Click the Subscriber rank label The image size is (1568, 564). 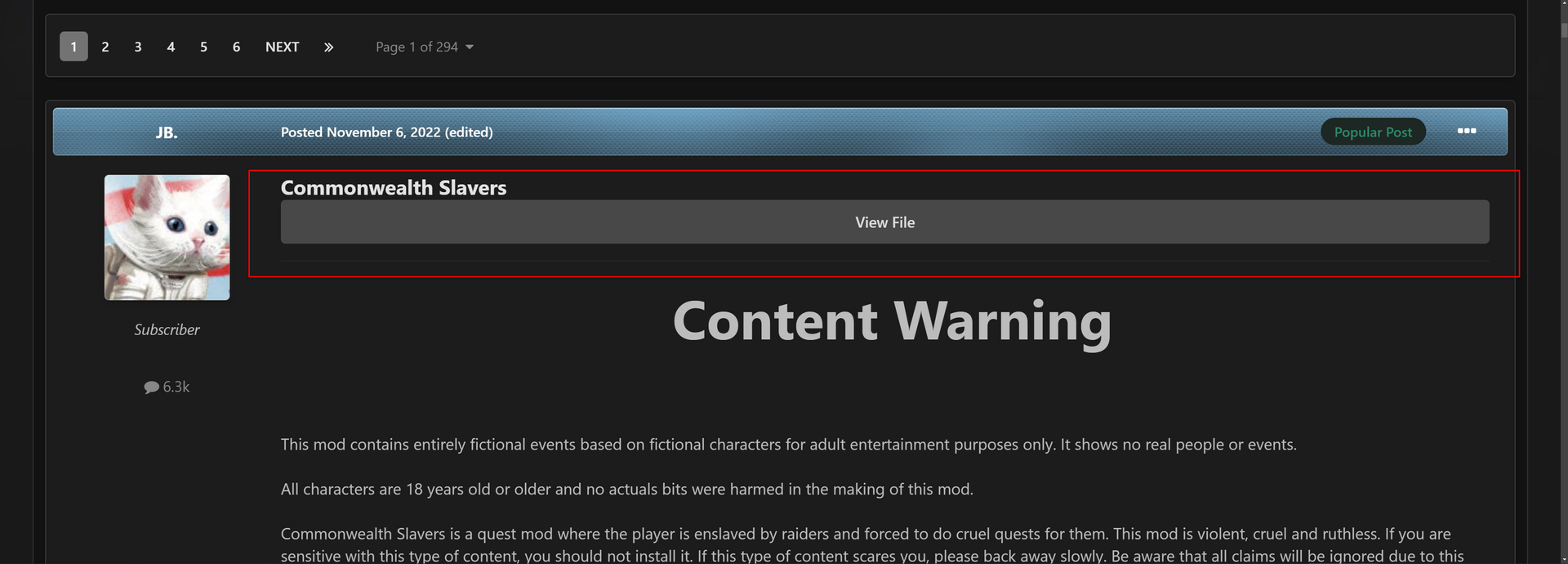click(x=167, y=329)
